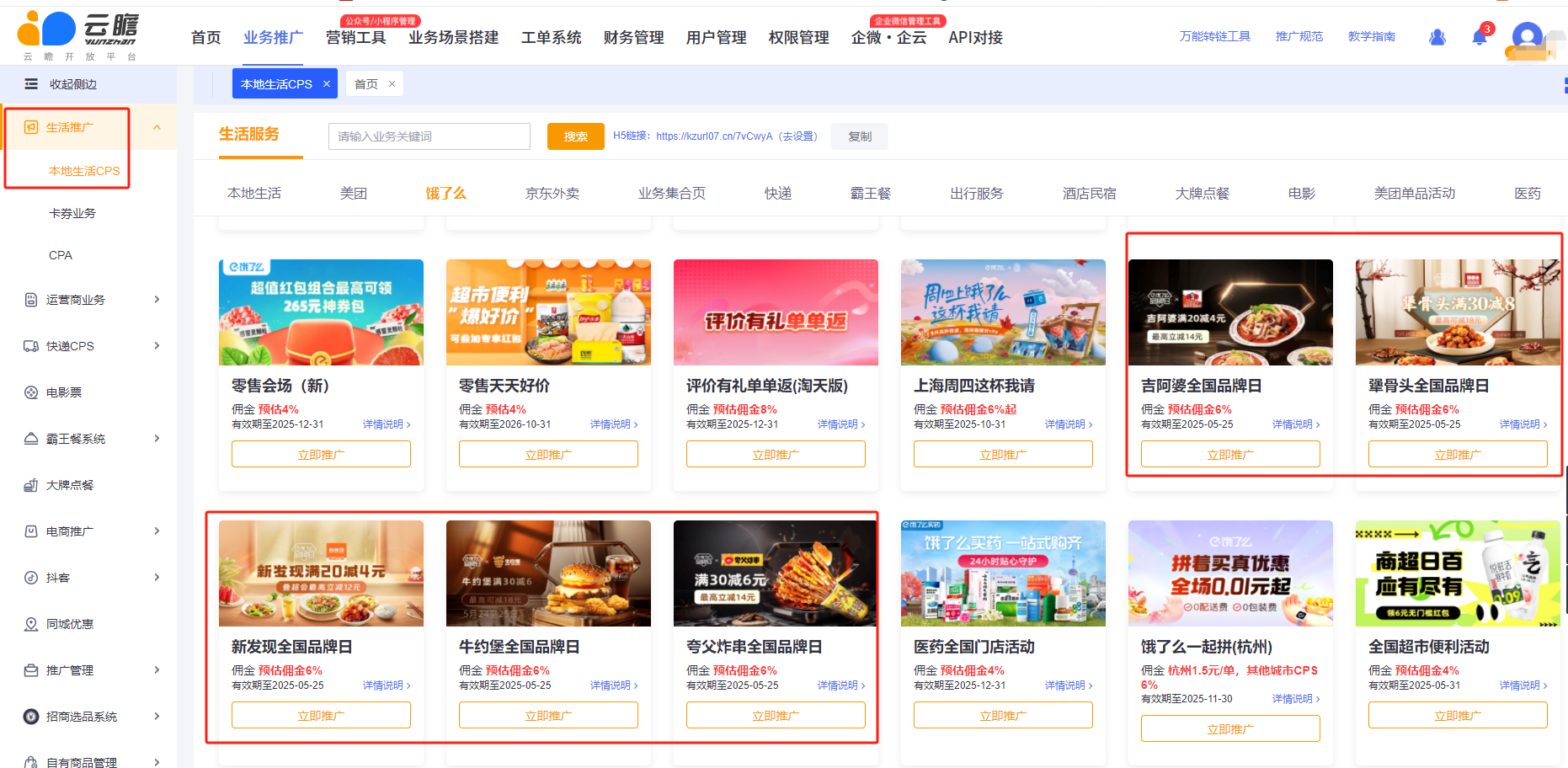Expand the 快递CPS chevron
Viewport: 1568px width, 768px height.
(x=157, y=346)
